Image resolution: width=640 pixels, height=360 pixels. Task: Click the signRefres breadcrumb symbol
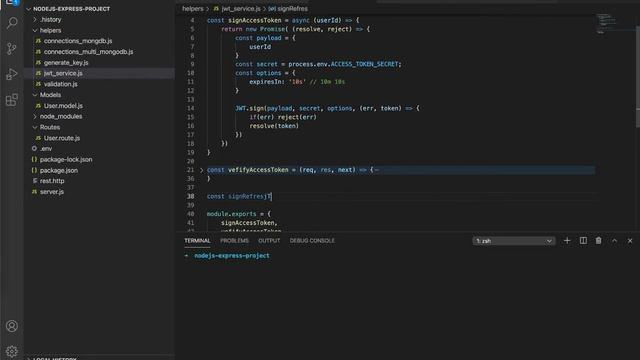[293, 9]
